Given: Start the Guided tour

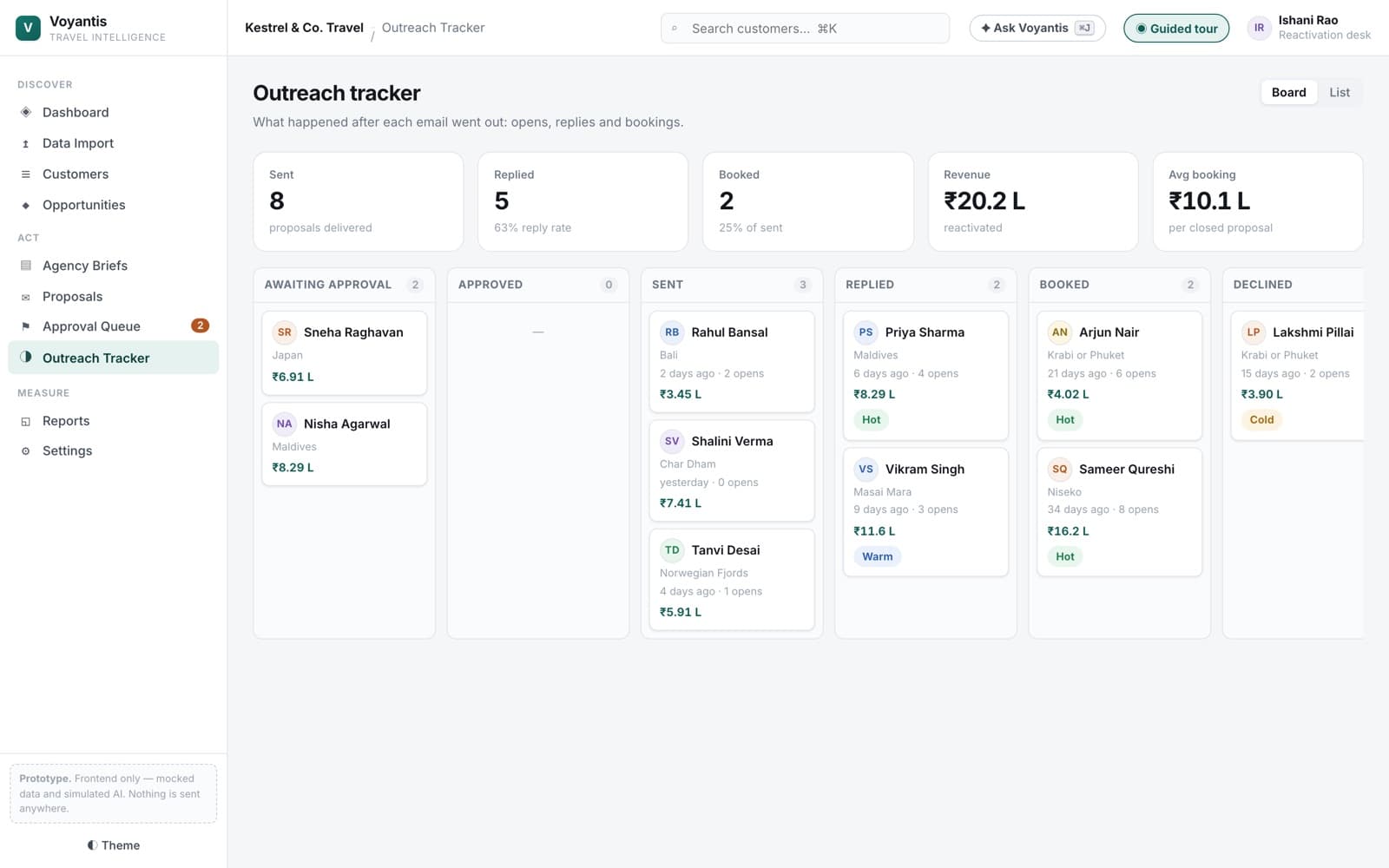Looking at the screenshot, I should [x=1176, y=29].
